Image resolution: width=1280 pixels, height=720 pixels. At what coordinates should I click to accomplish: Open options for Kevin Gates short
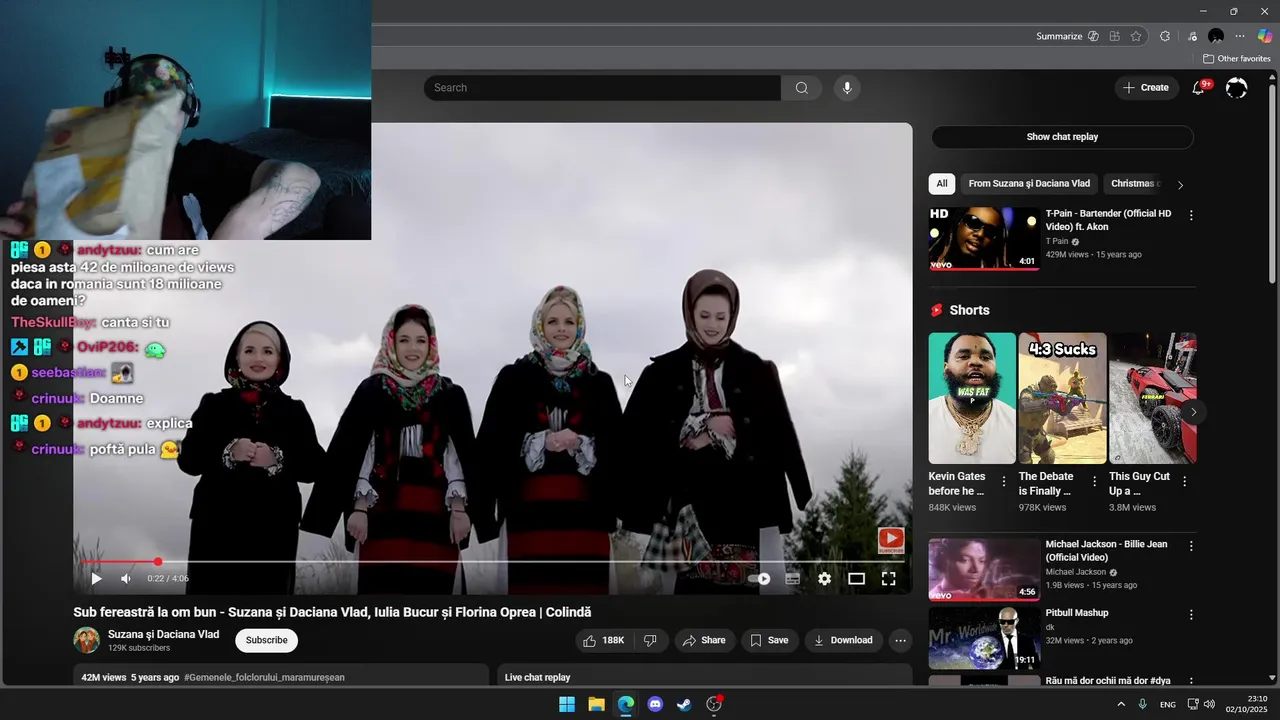point(1005,482)
